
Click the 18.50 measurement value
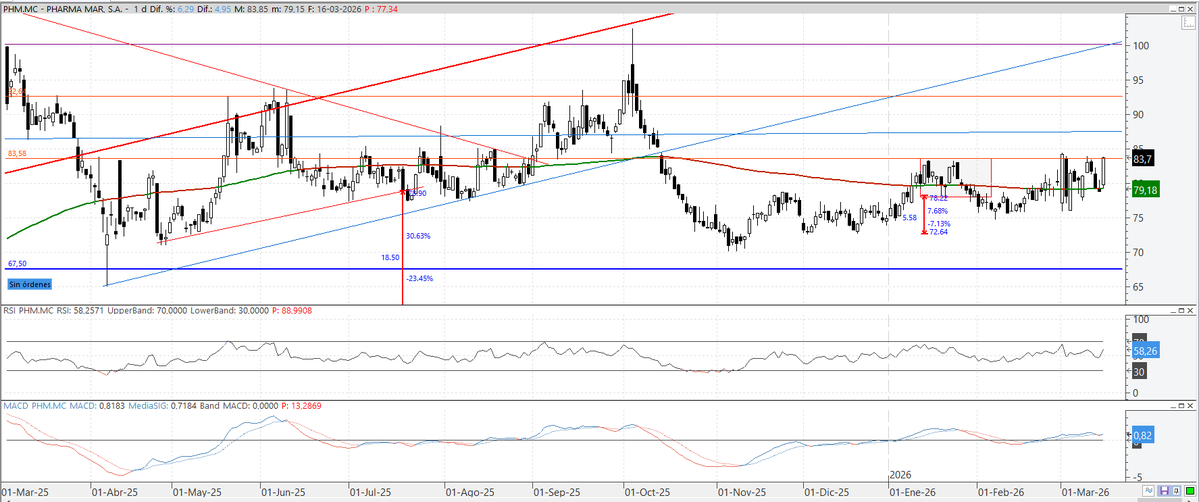(x=390, y=259)
